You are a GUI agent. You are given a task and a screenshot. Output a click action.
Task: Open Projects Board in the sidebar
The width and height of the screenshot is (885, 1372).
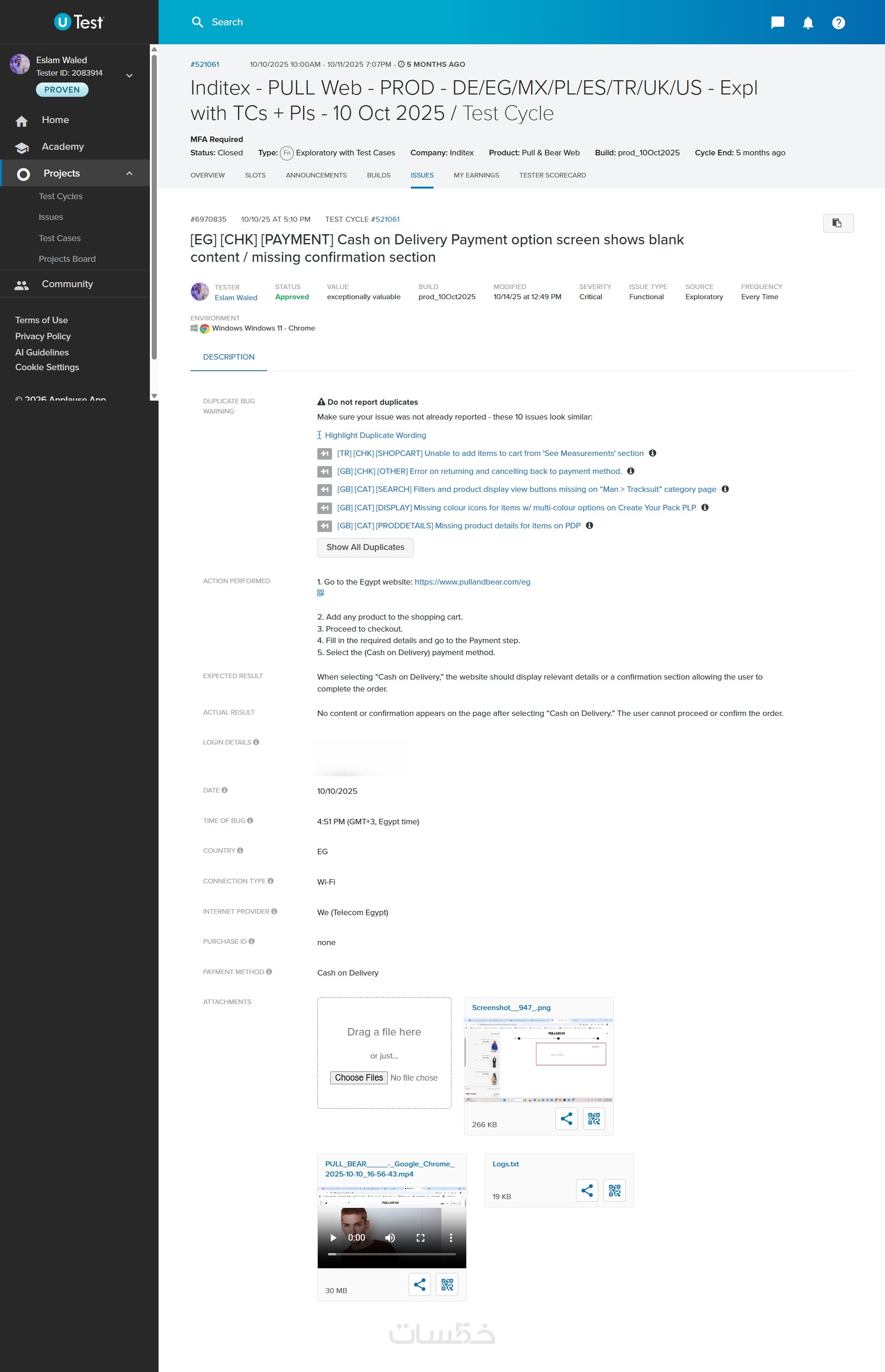tap(67, 259)
